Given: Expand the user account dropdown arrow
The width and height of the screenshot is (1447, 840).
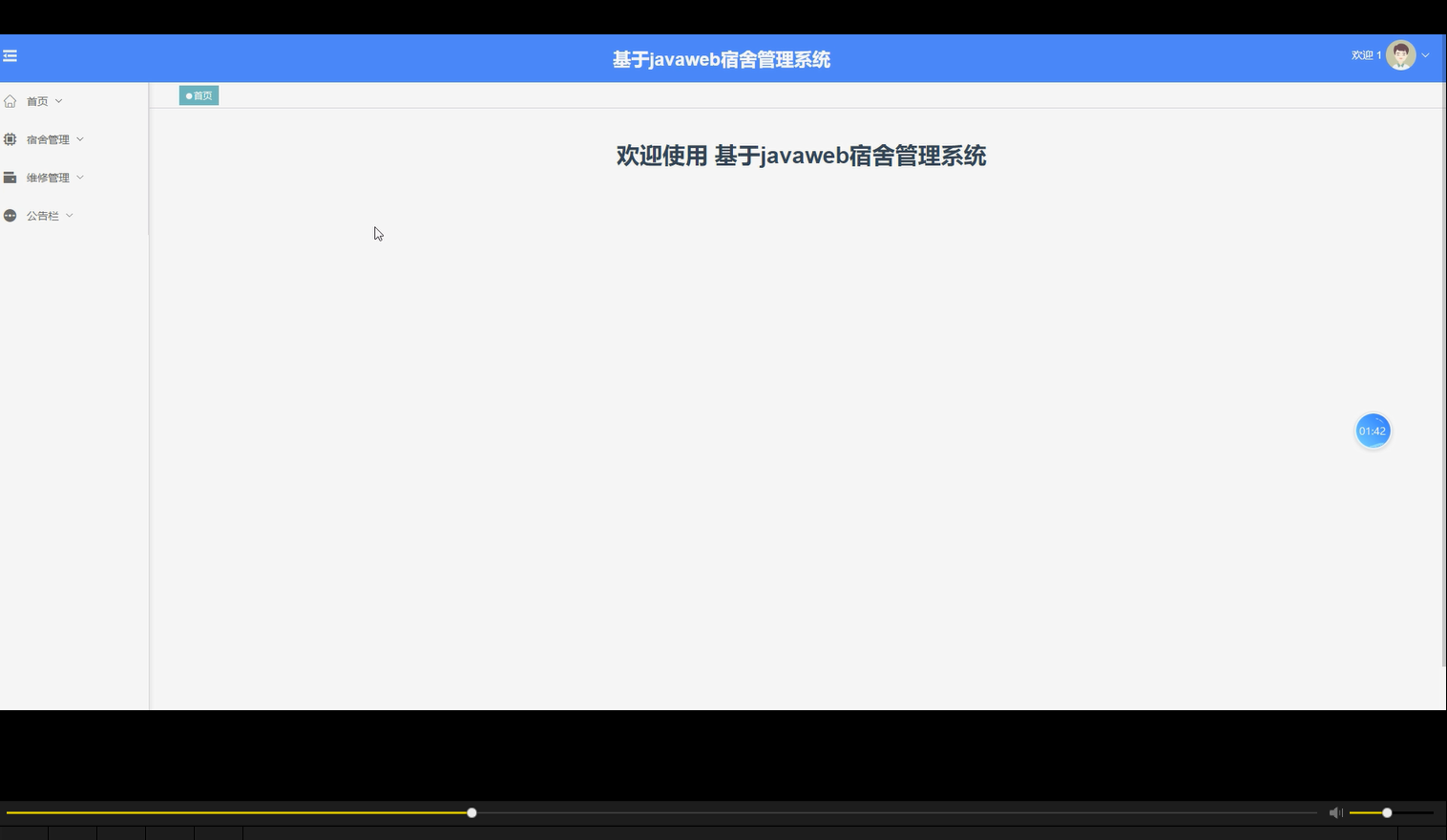Looking at the screenshot, I should pyautogui.click(x=1424, y=54).
